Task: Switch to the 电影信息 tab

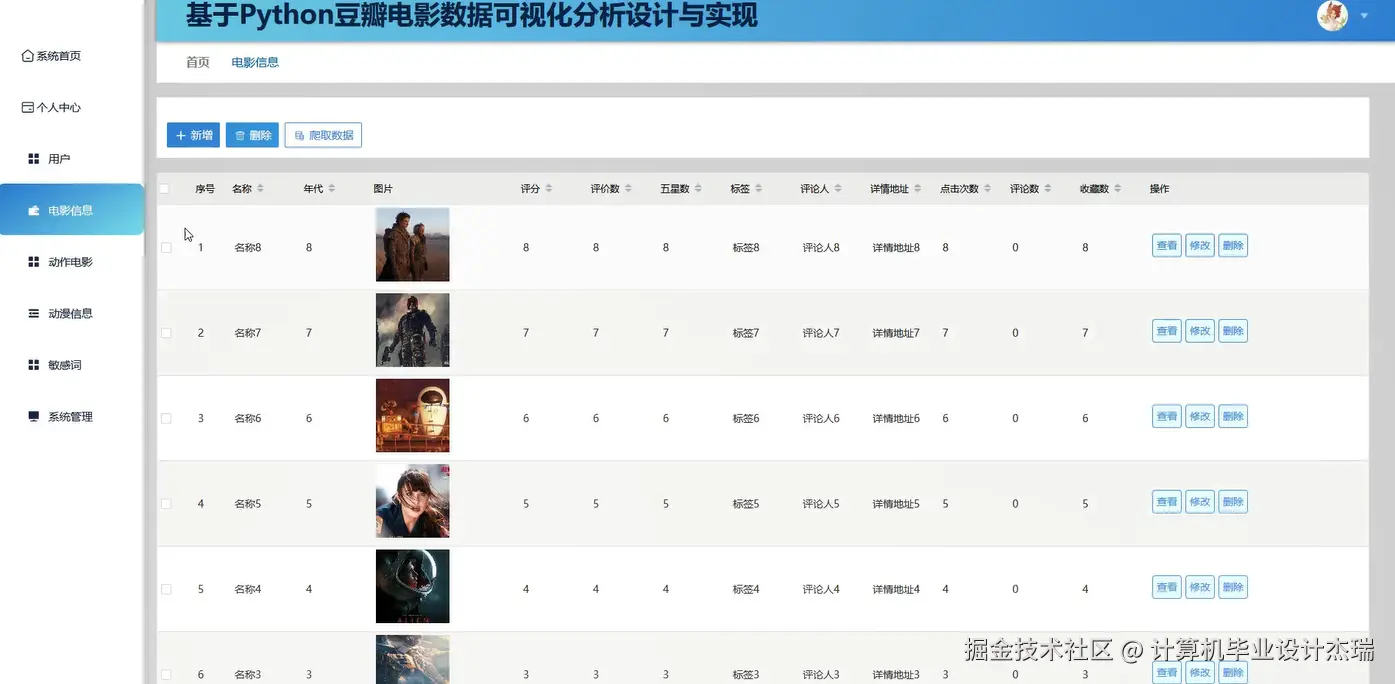Action: (x=255, y=62)
